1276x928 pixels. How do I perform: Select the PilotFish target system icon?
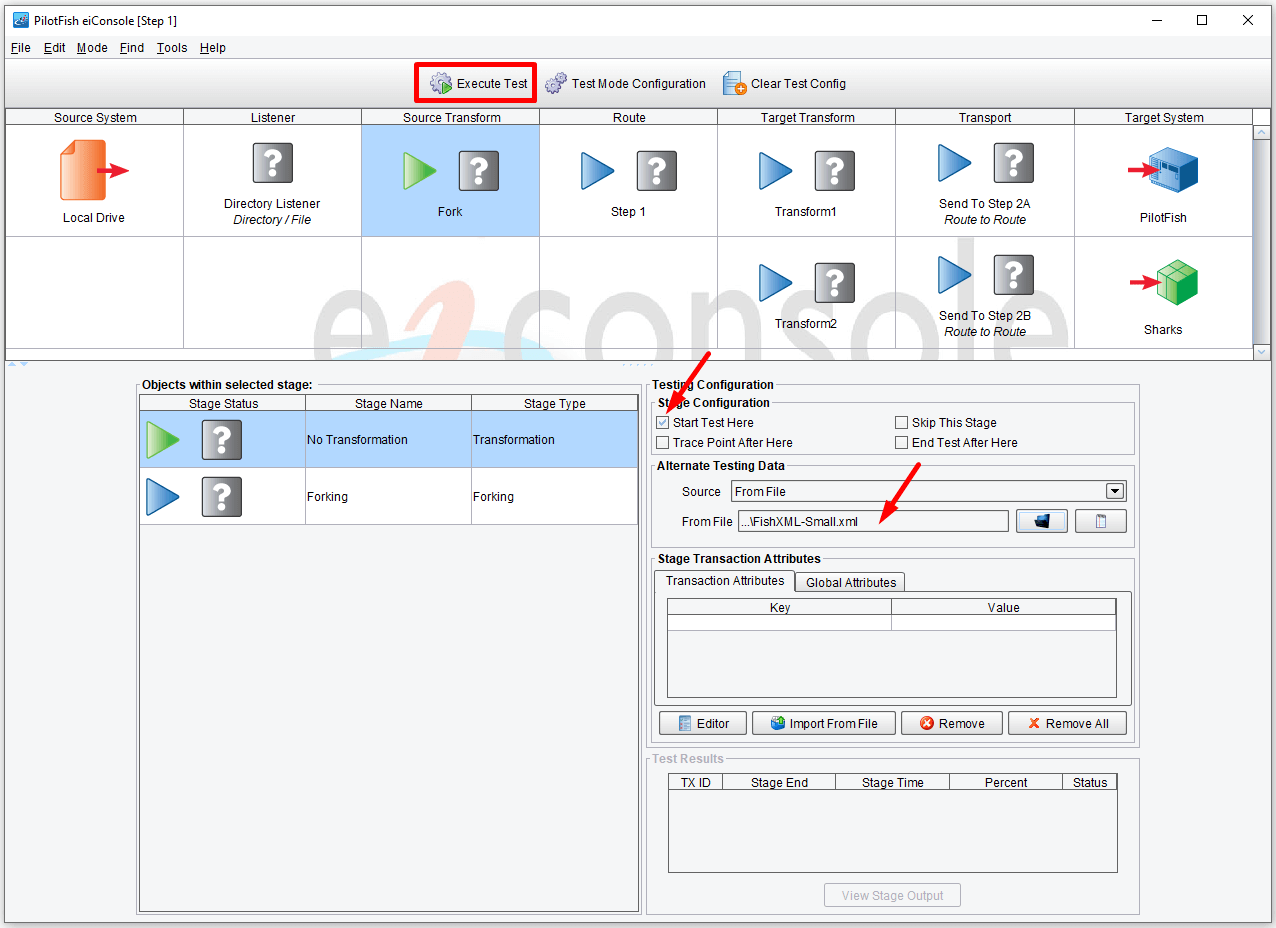click(x=1163, y=171)
